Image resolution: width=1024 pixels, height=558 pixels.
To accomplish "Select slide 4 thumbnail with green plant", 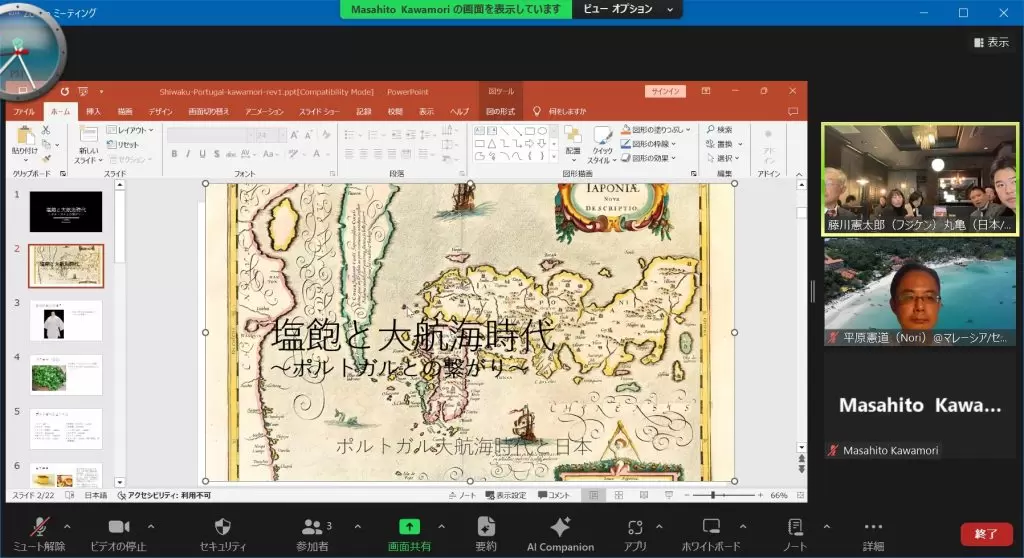I will coord(66,374).
